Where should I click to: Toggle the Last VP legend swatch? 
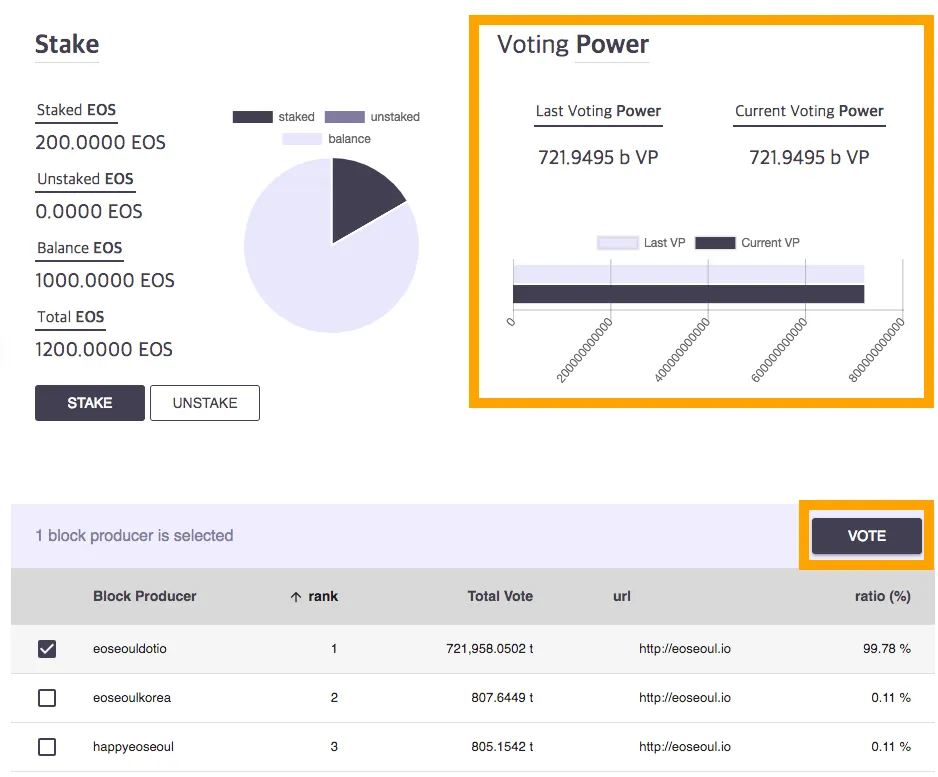(x=617, y=243)
